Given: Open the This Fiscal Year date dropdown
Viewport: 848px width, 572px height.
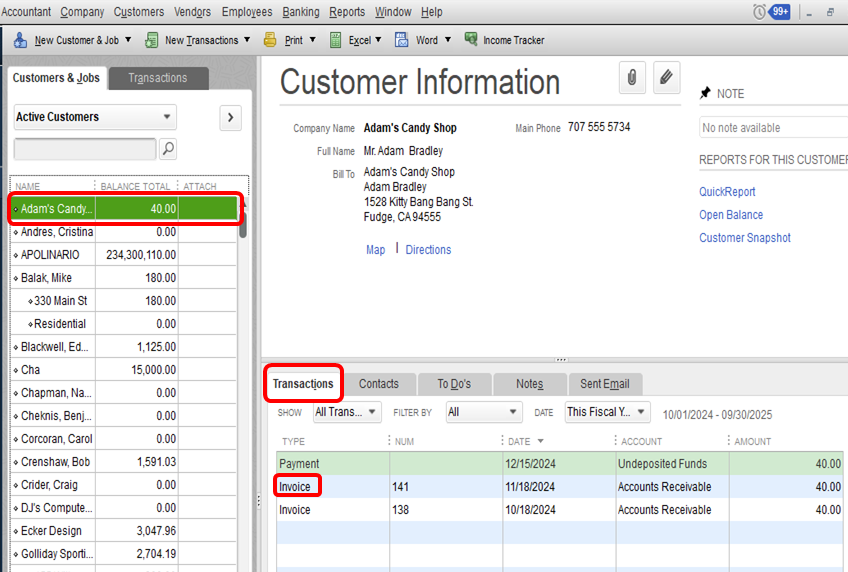Looking at the screenshot, I should click(606, 412).
